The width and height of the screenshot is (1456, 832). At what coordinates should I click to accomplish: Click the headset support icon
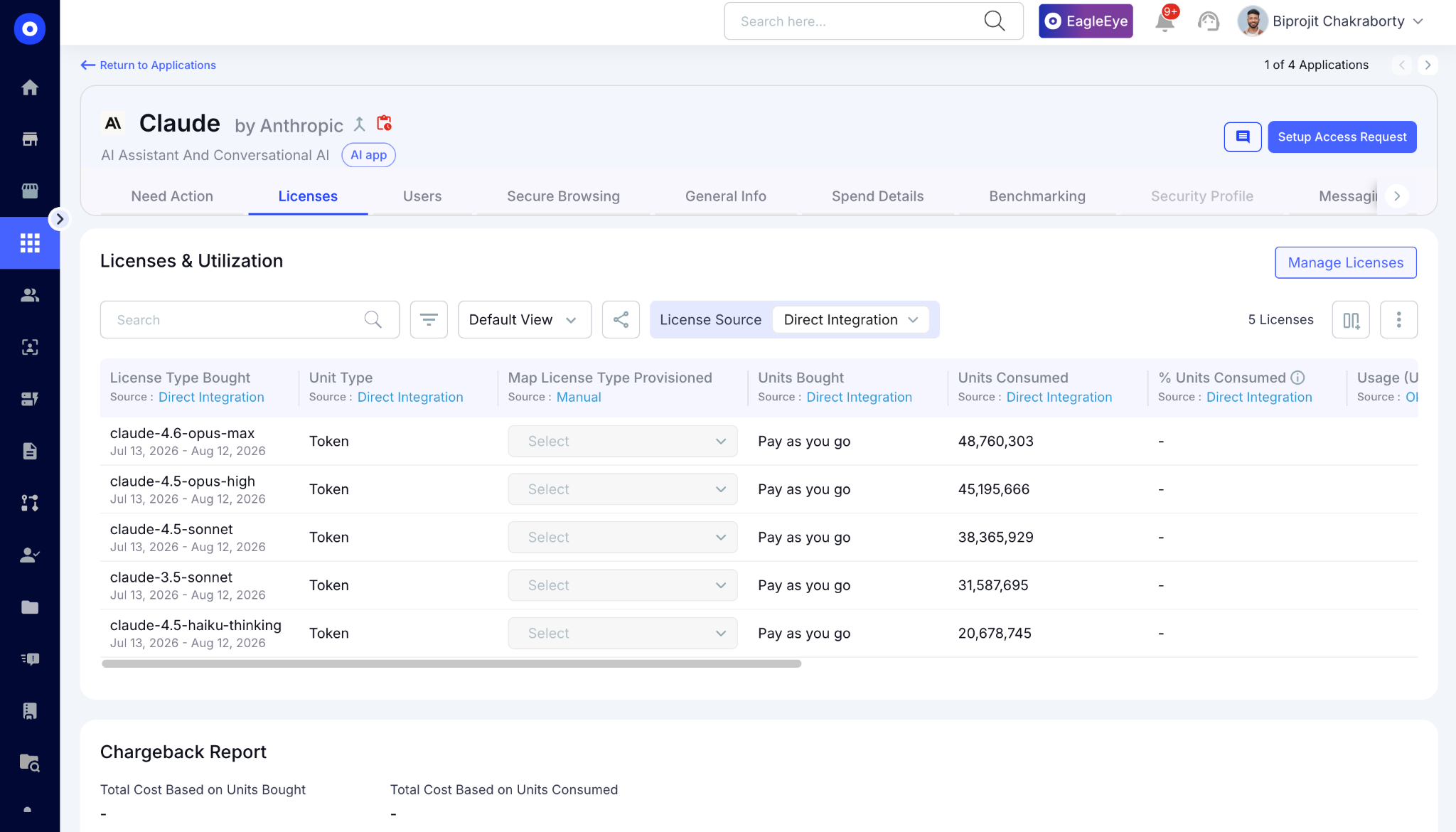pyautogui.click(x=1209, y=21)
